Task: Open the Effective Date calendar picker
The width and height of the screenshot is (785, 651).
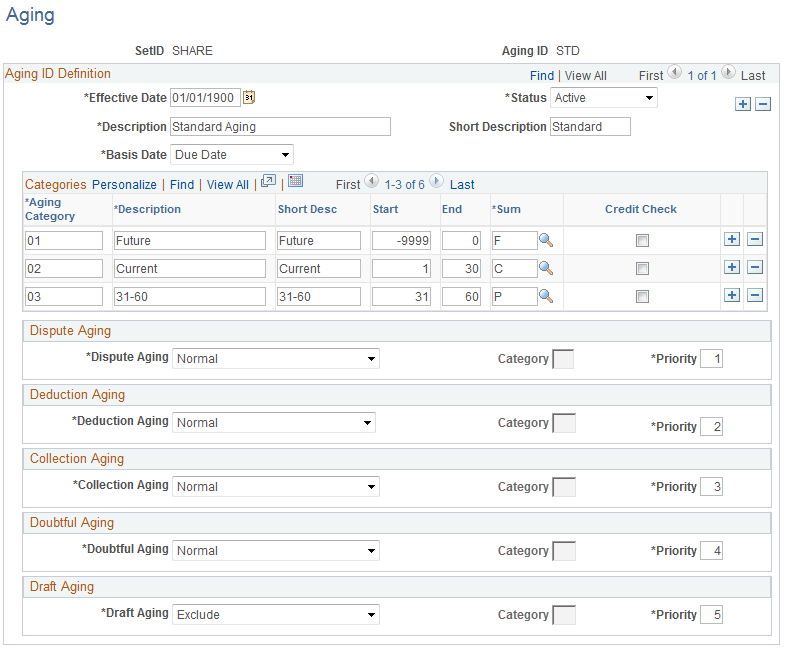Action: tap(249, 97)
